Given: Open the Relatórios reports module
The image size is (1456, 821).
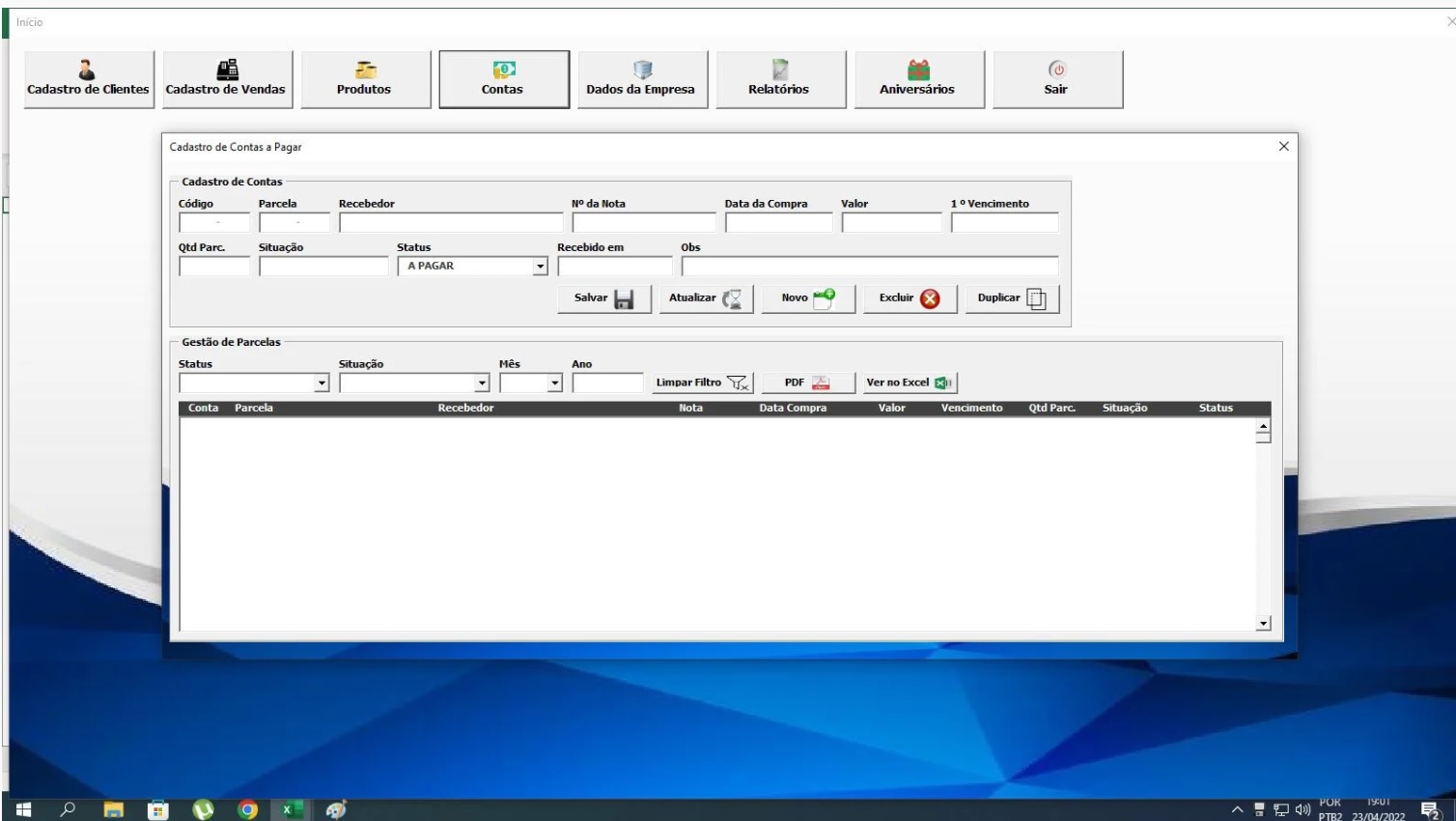Looking at the screenshot, I should point(779,79).
